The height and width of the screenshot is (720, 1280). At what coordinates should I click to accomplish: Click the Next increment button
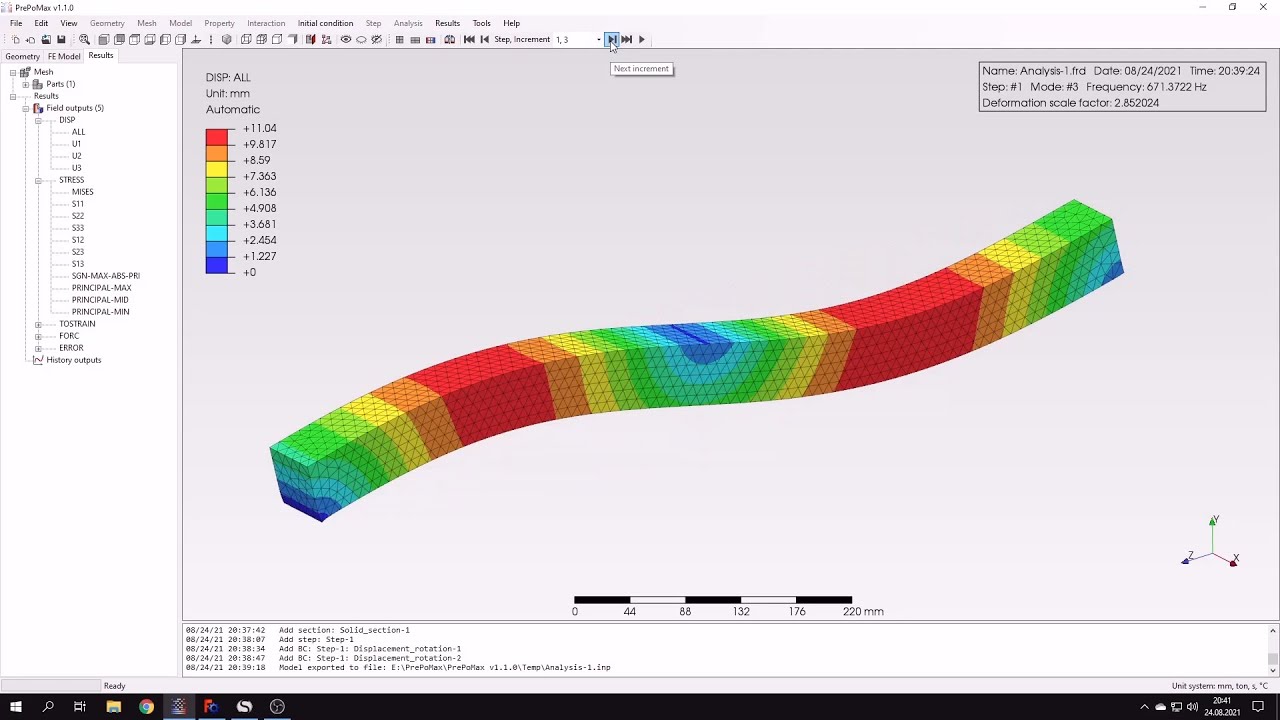tap(611, 39)
